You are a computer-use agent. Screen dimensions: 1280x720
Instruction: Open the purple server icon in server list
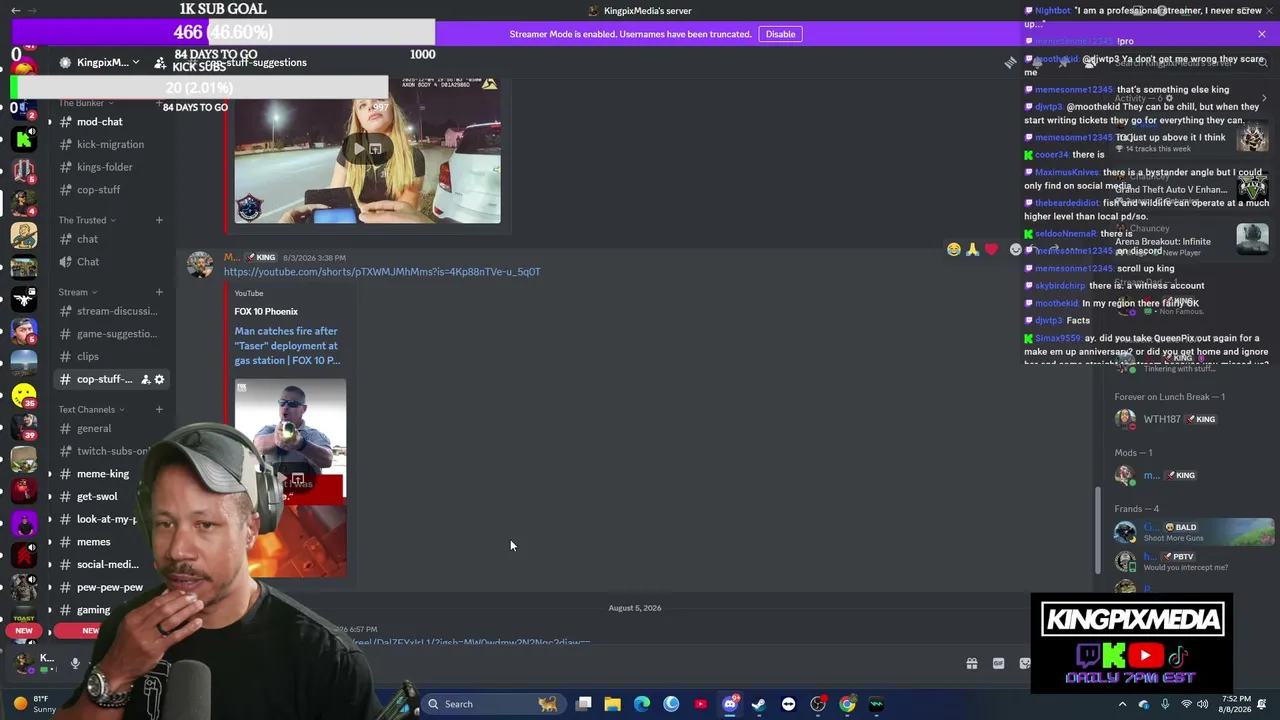coord(24,523)
